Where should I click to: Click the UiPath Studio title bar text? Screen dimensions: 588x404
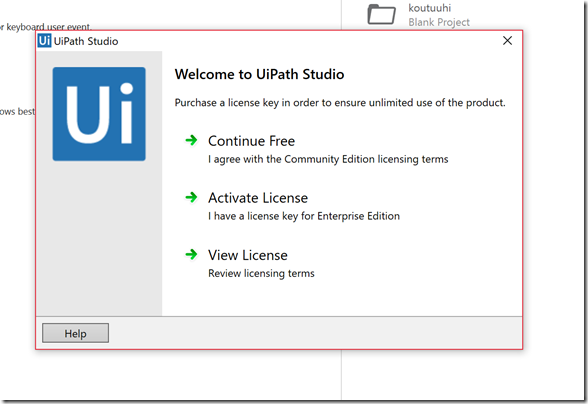[x=86, y=41]
